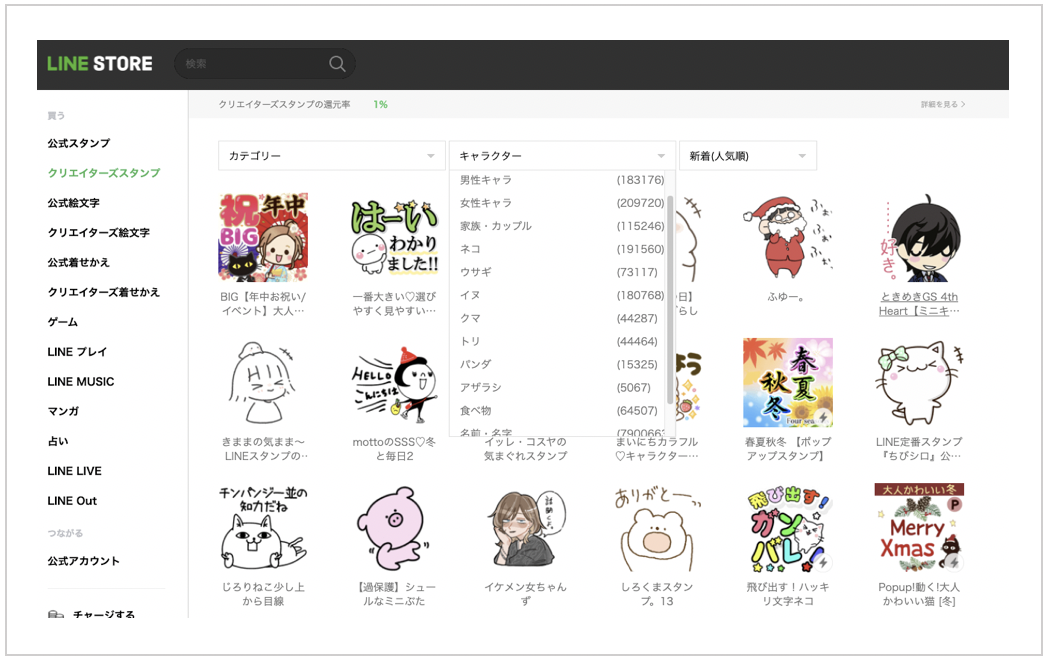Open the イケメン女ちゃんず sticker thumbnail

(x=526, y=528)
